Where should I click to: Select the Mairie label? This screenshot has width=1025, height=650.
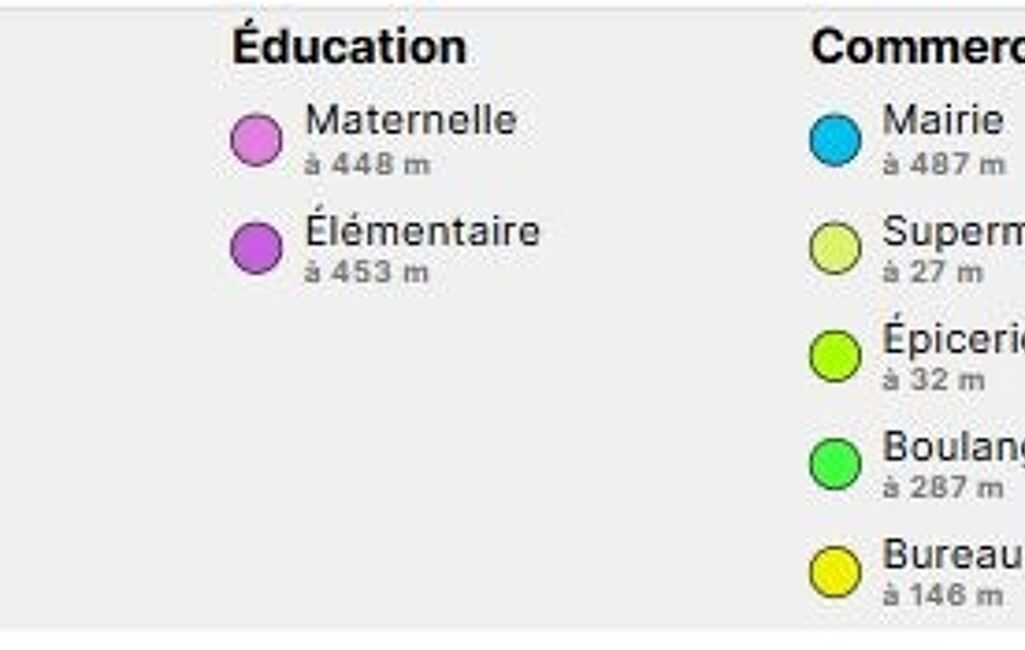pos(942,121)
